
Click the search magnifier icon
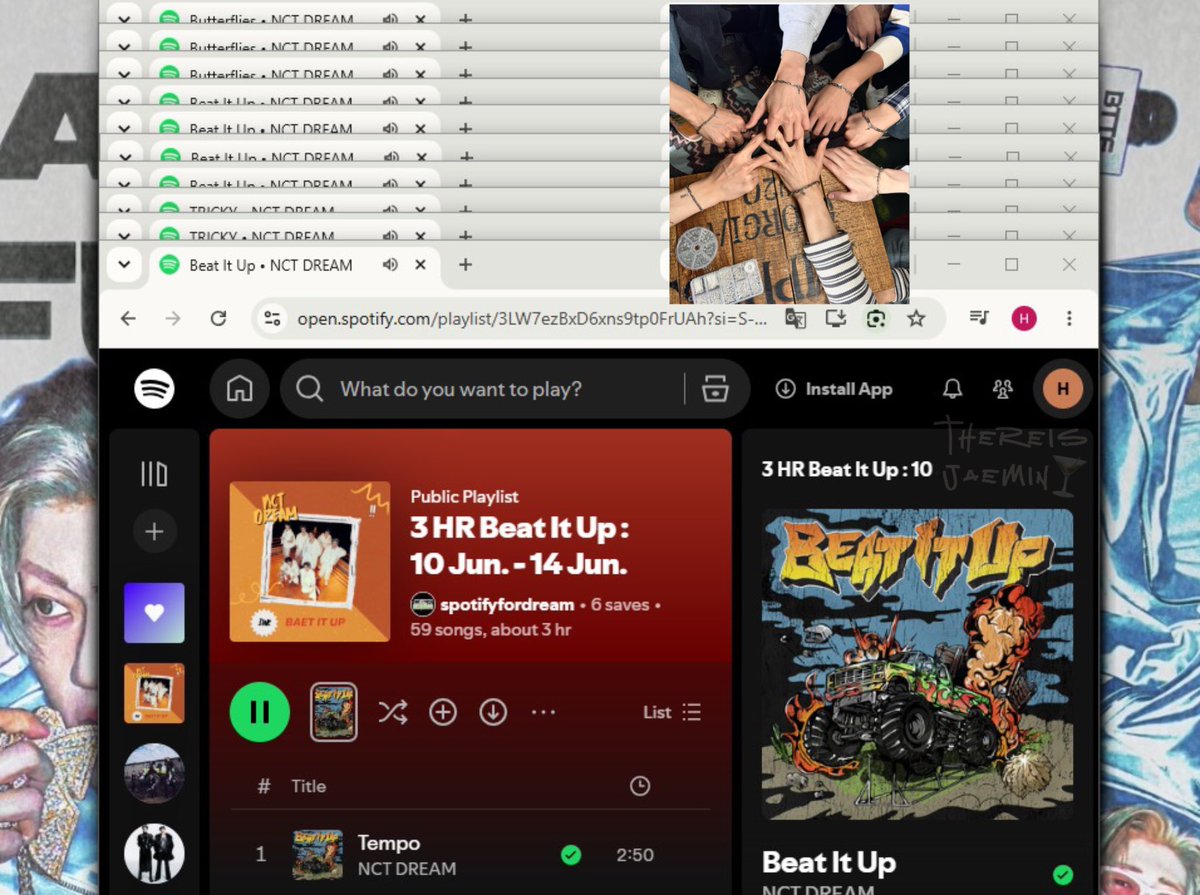click(x=310, y=389)
